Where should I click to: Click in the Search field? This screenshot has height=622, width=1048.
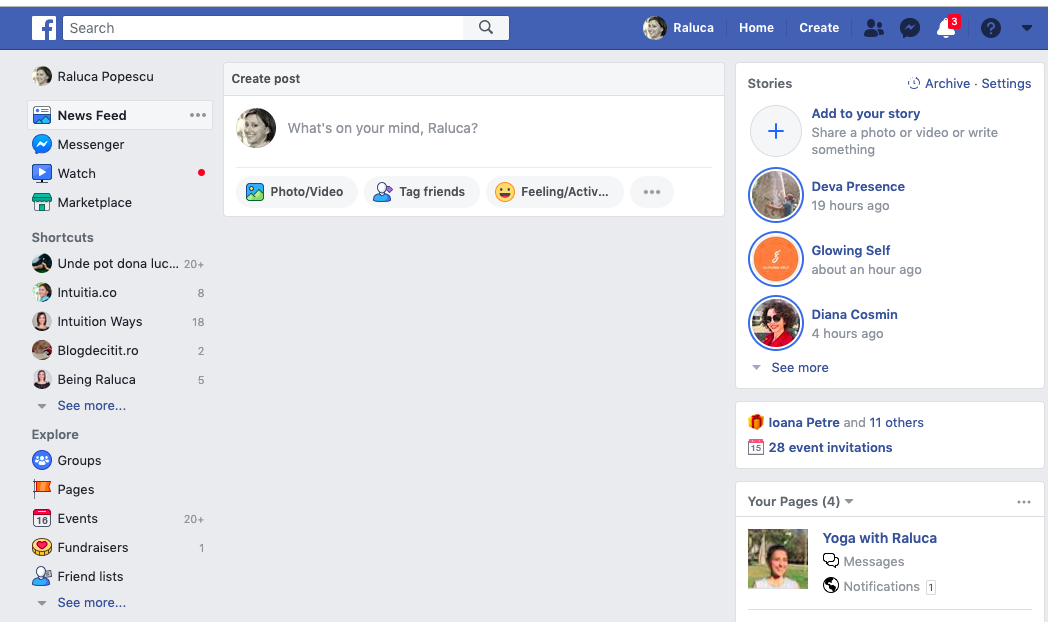click(263, 27)
